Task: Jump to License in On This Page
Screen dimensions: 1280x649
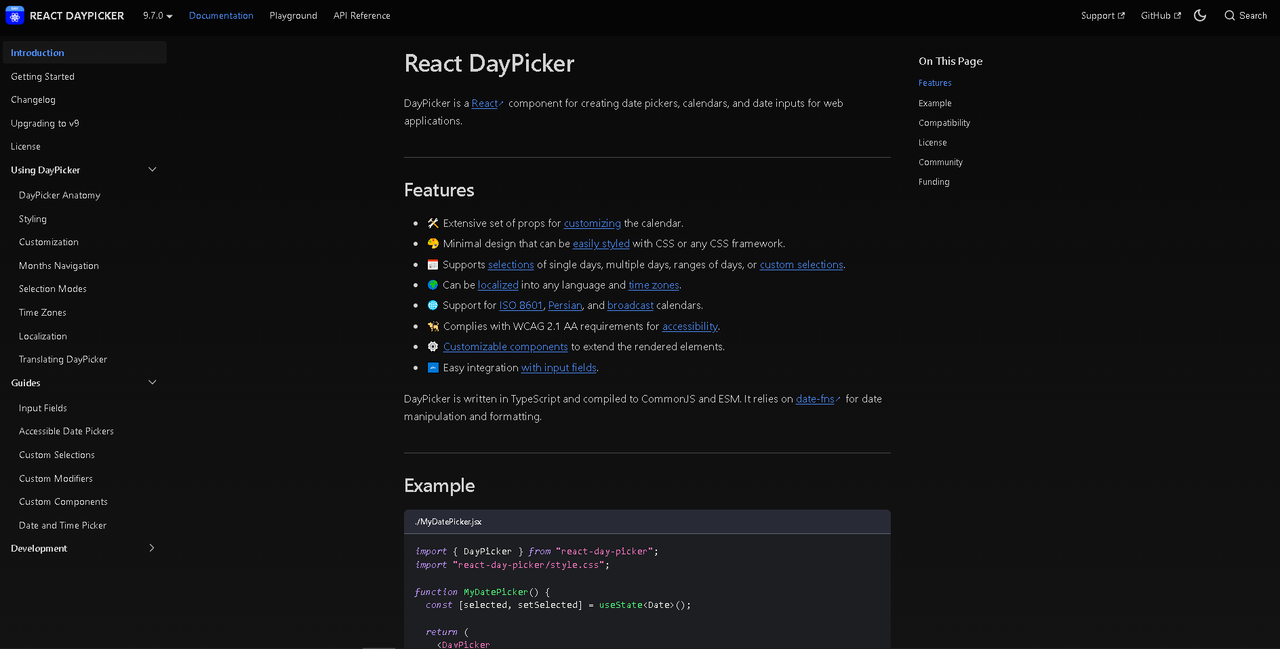Action: (x=933, y=143)
